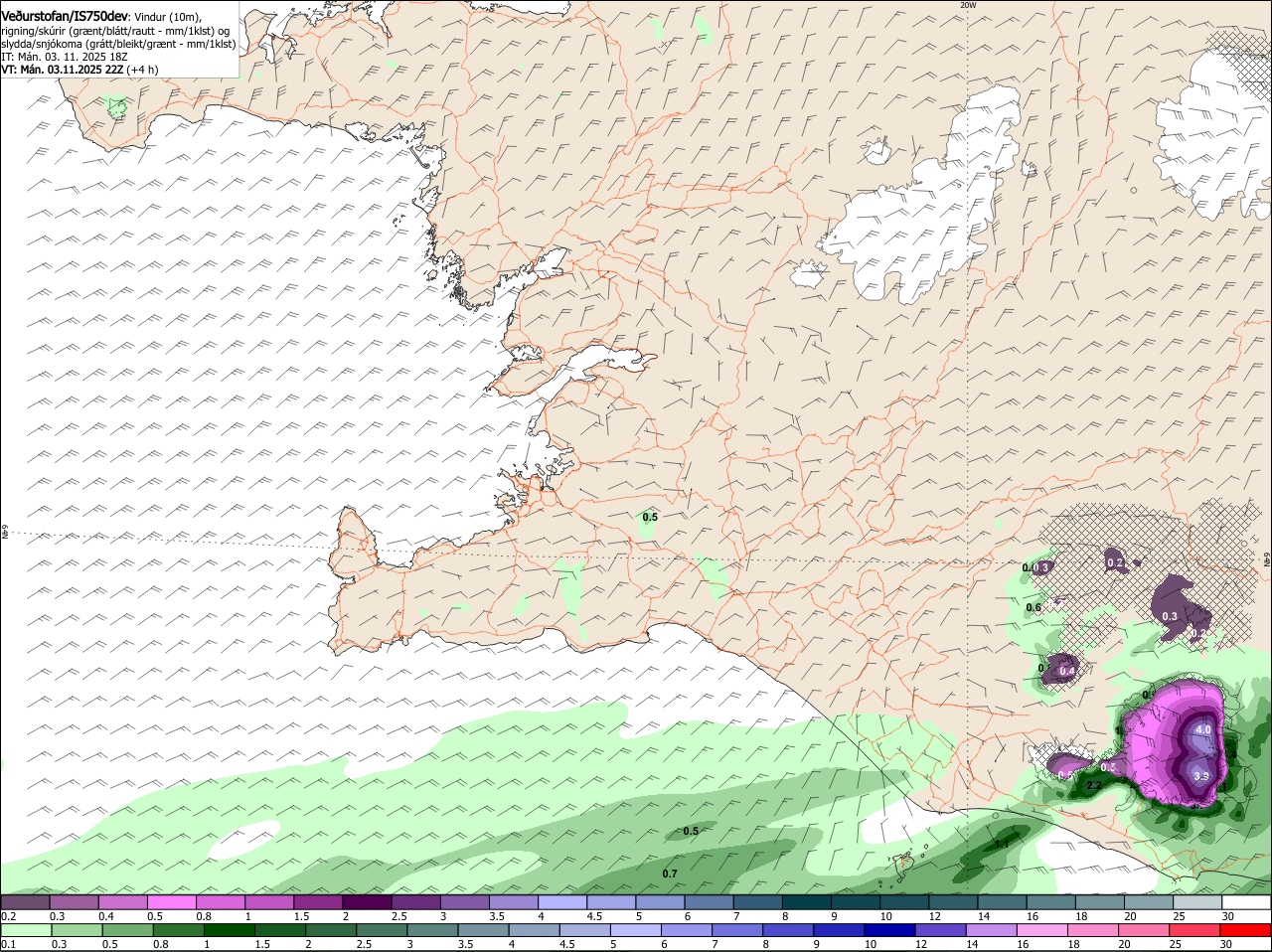
Task: Select the bright pink snow swatch starting at 0.5
Action: click(171, 902)
